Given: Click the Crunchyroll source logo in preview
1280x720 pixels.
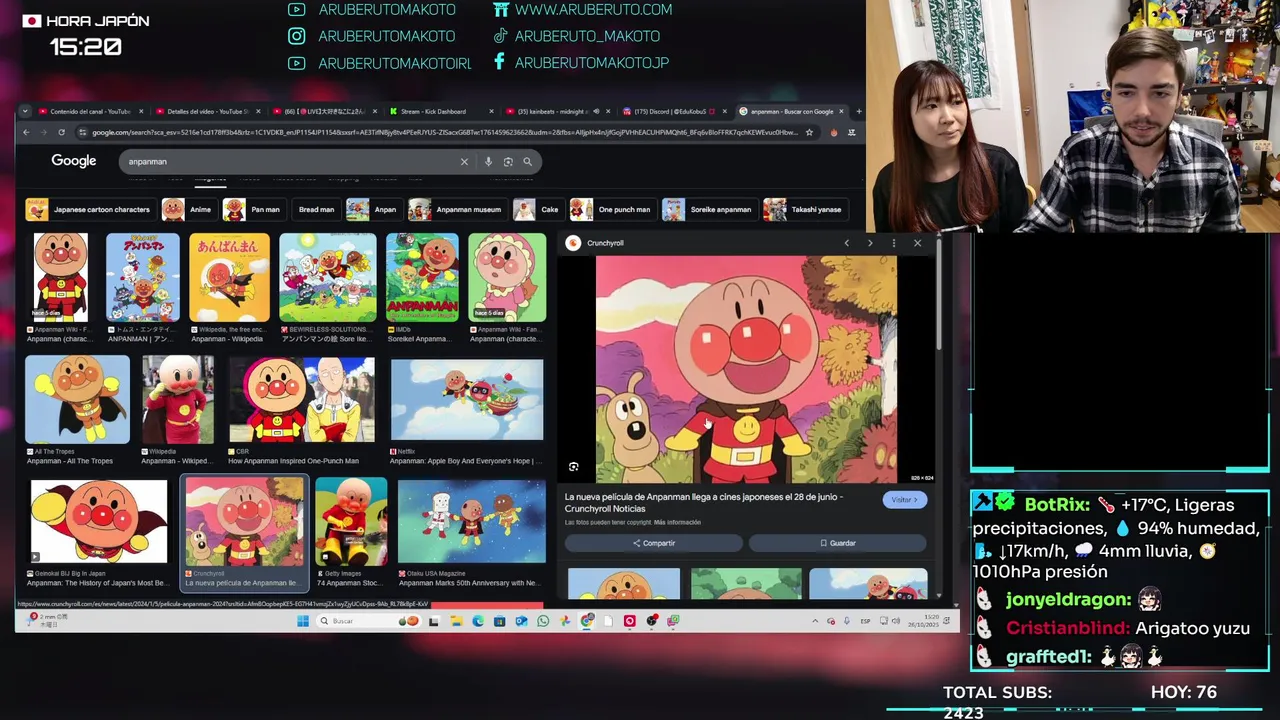Looking at the screenshot, I should click(x=573, y=243).
